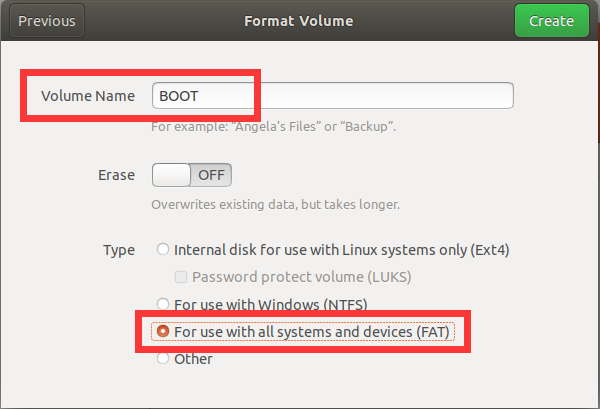Select the Ext4 radio button circle
Image resolution: width=600 pixels, height=409 pixels.
[x=163, y=249]
